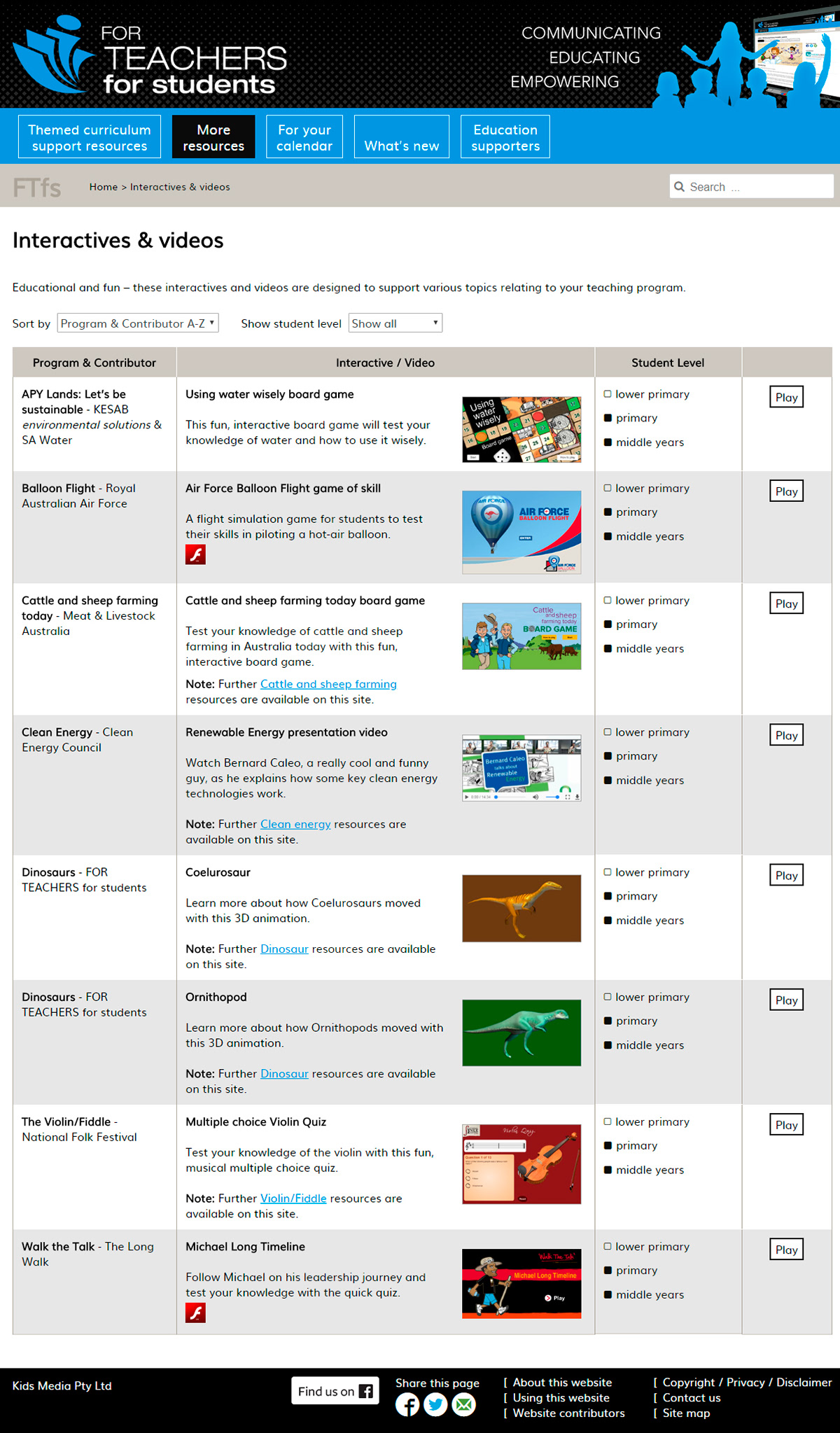Play the Air Force Balloon Flight game
840x1433 pixels.
[786, 491]
